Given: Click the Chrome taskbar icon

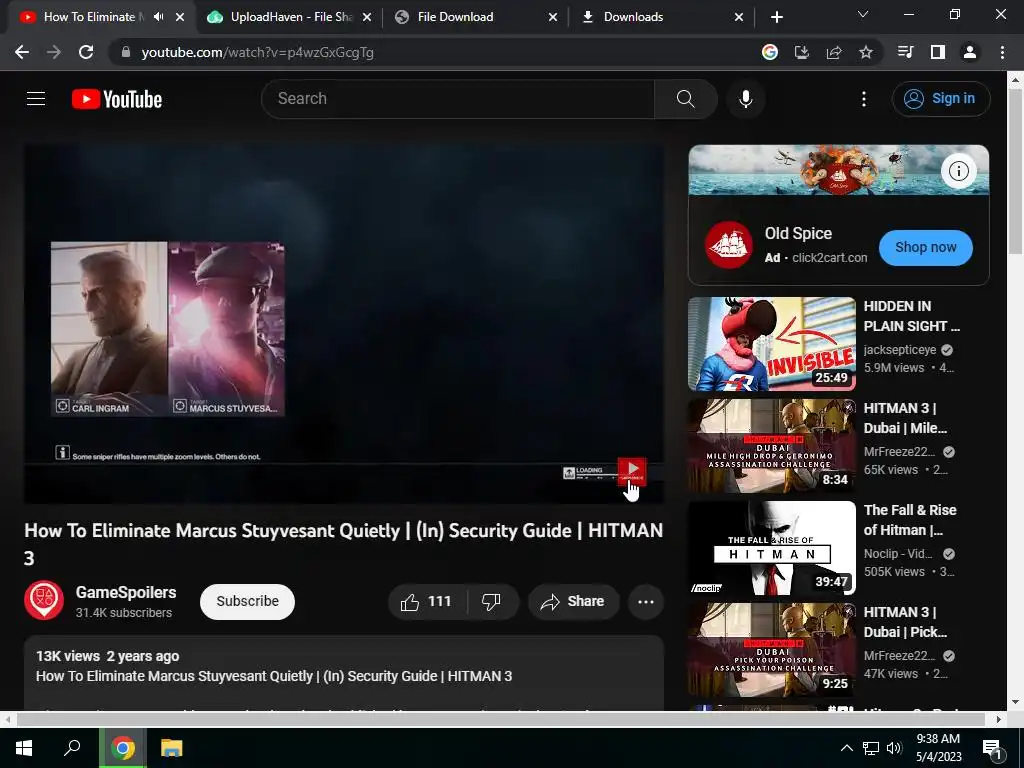Looking at the screenshot, I should tap(122, 748).
